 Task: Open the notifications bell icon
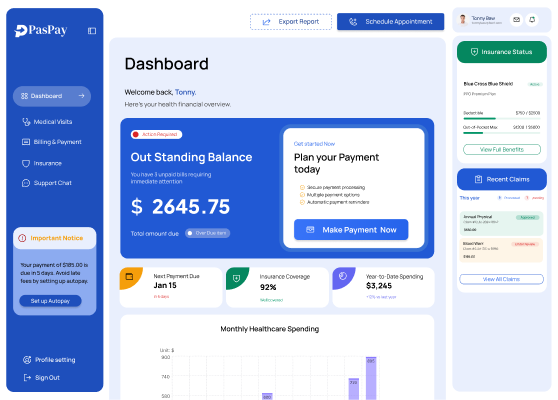tap(532, 20)
